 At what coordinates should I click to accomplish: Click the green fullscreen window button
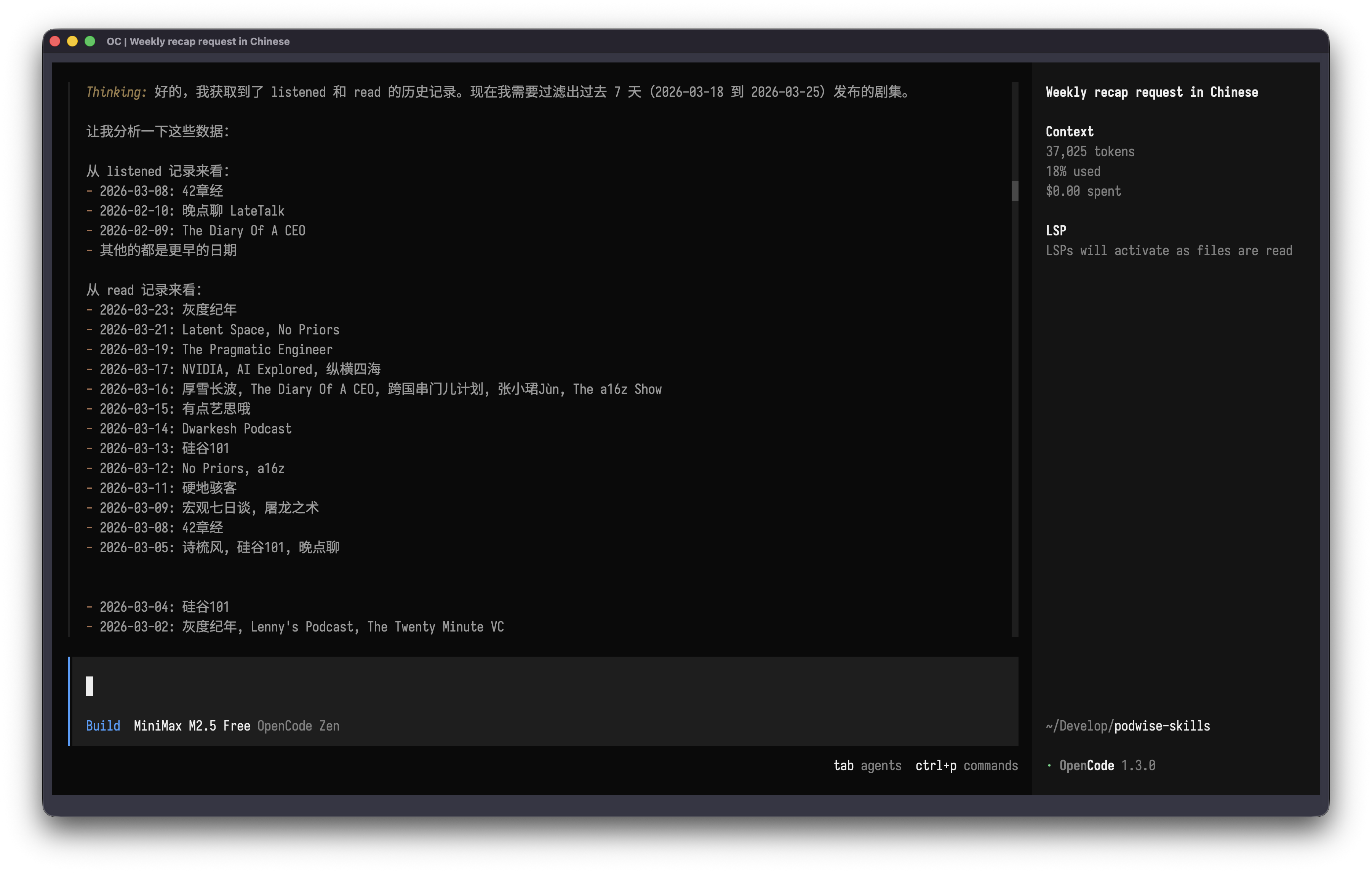point(90,41)
